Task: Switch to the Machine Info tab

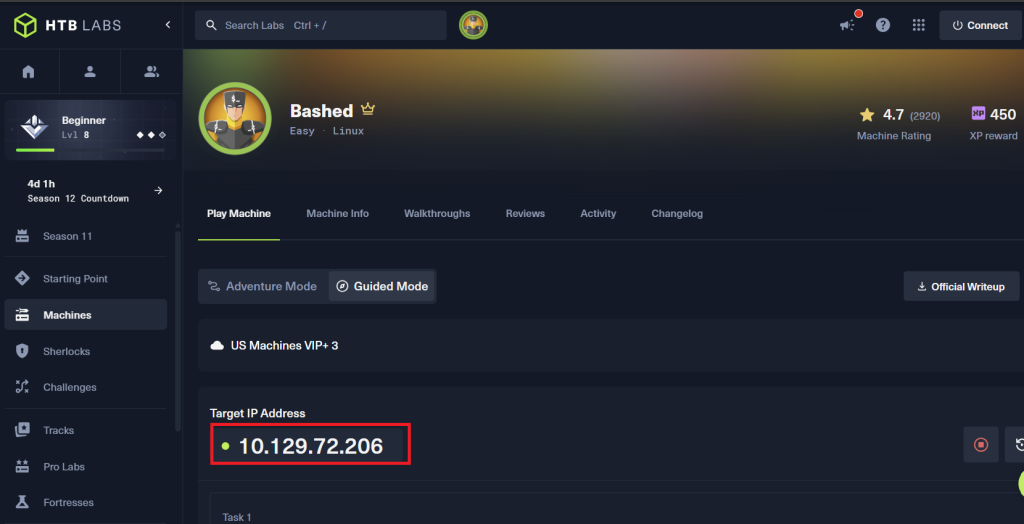Action: click(x=338, y=214)
